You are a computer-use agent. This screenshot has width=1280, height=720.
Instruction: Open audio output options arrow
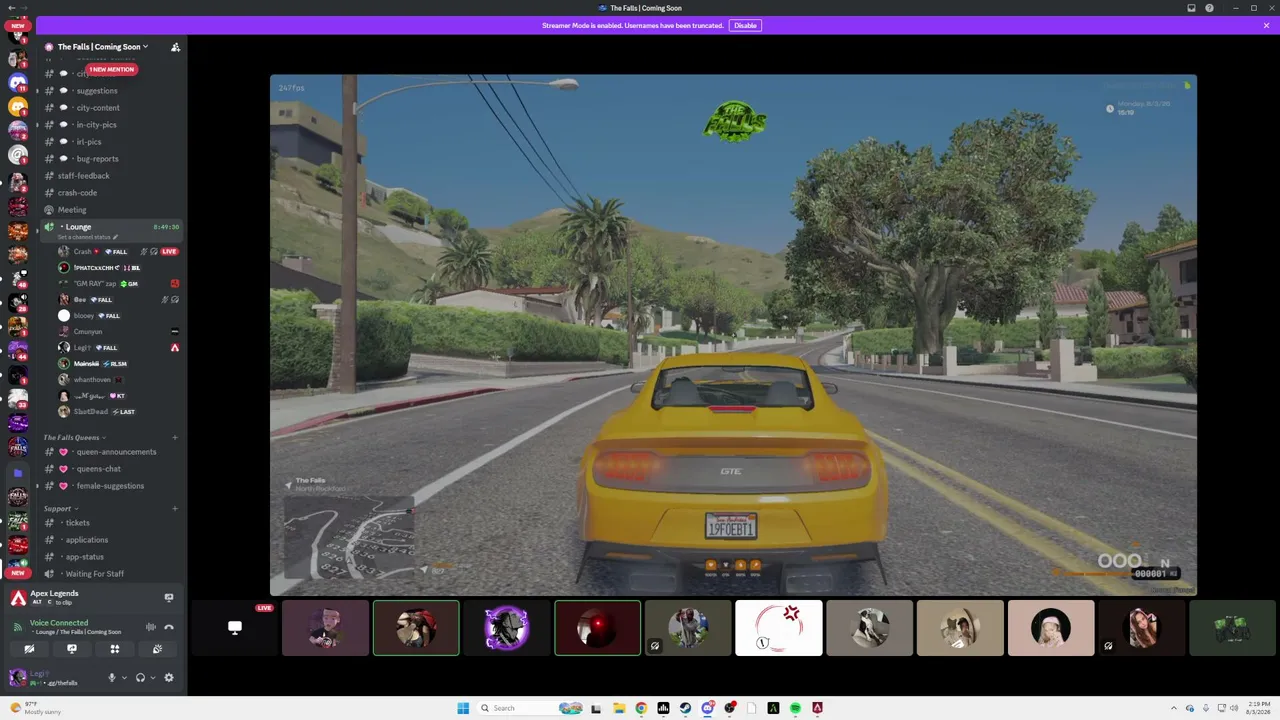(x=152, y=678)
